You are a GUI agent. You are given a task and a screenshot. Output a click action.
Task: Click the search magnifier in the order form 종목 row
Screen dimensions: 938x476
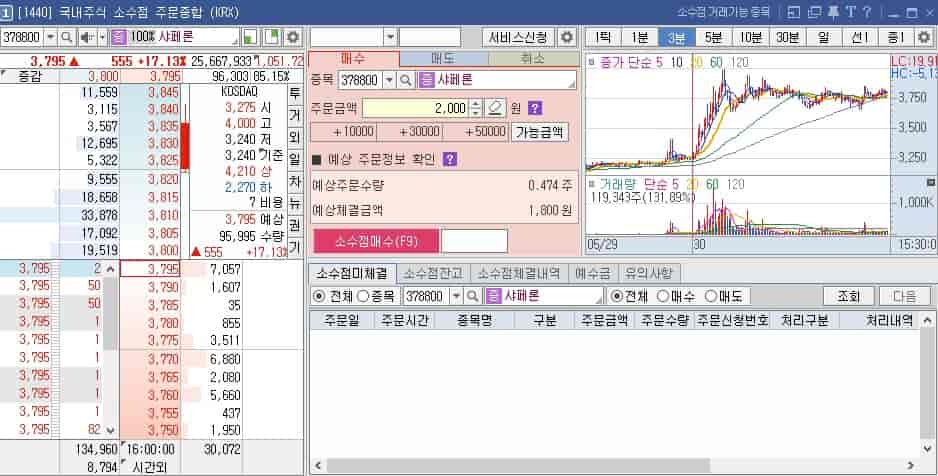click(406, 80)
